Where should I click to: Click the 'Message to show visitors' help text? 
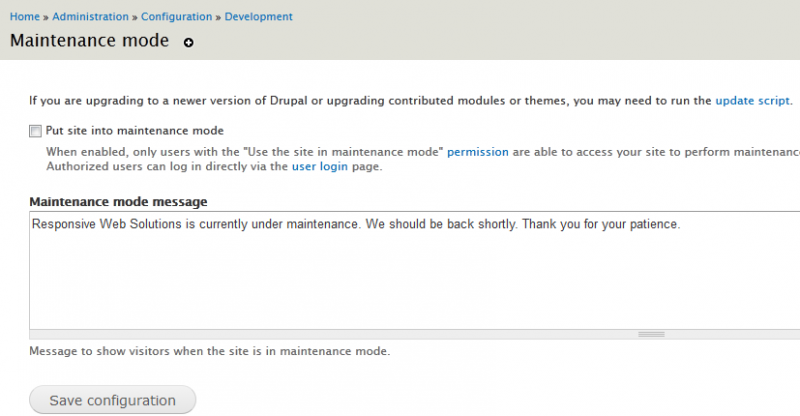tap(210, 351)
